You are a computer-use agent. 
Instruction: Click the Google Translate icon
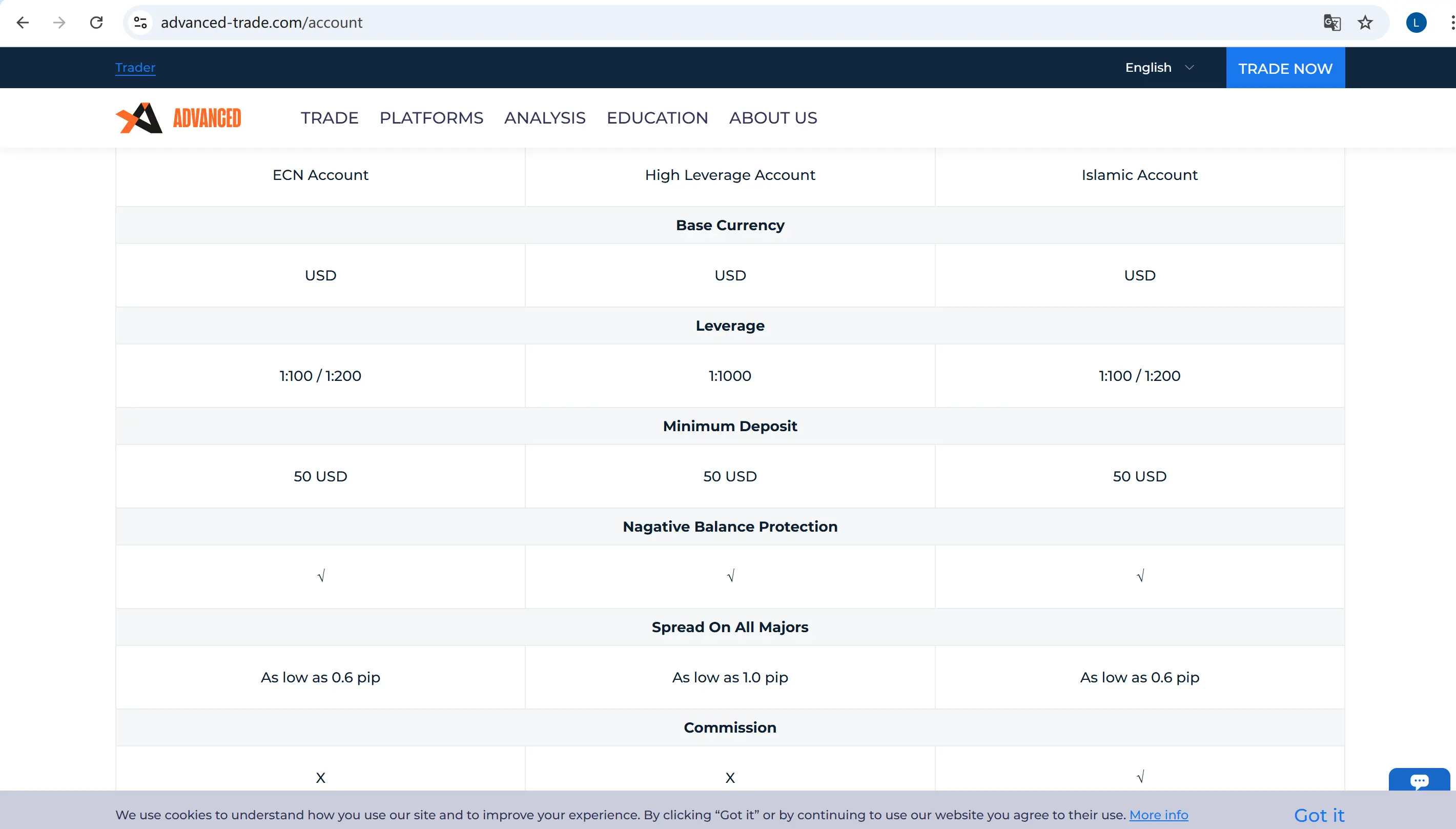point(1331,23)
